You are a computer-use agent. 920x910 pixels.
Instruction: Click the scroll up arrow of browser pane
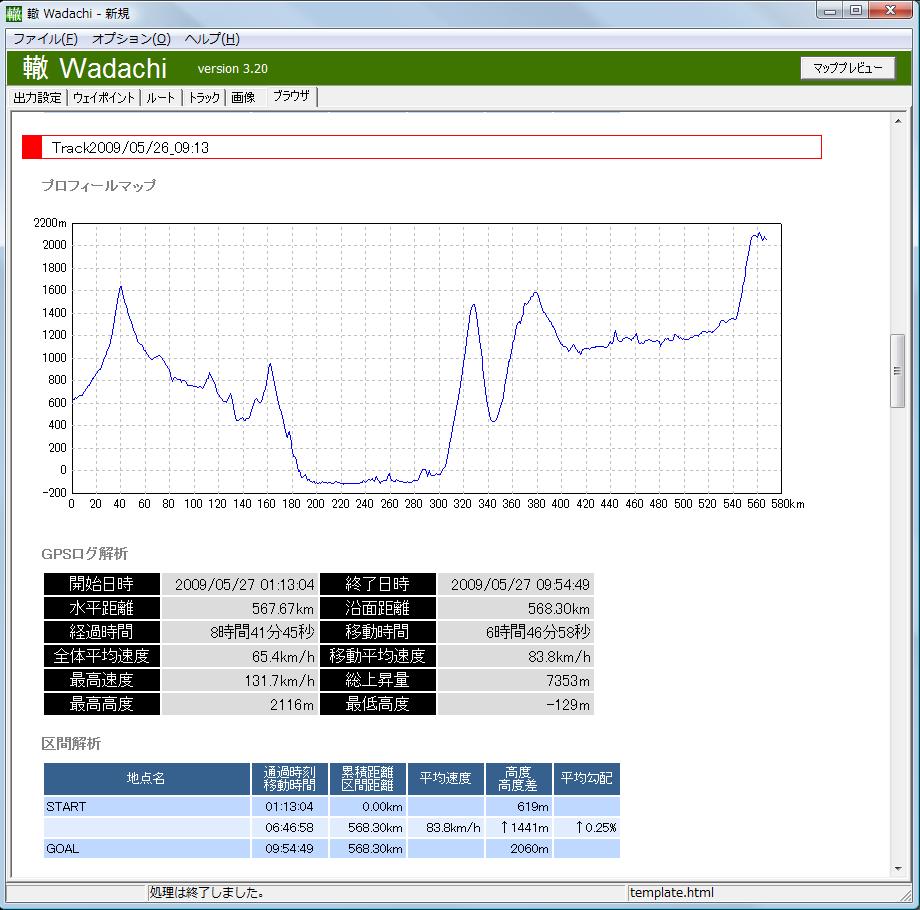[898, 120]
